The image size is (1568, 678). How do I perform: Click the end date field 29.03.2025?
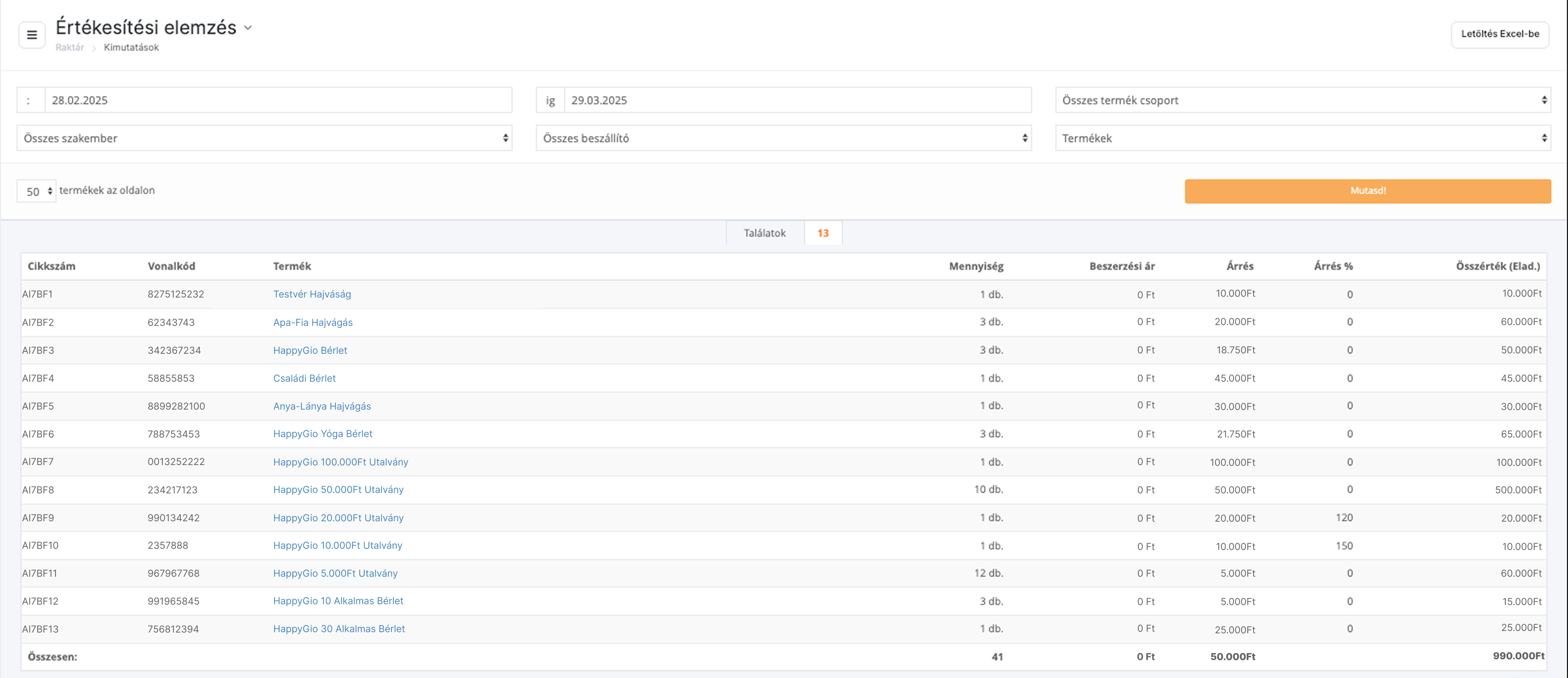[x=797, y=101]
